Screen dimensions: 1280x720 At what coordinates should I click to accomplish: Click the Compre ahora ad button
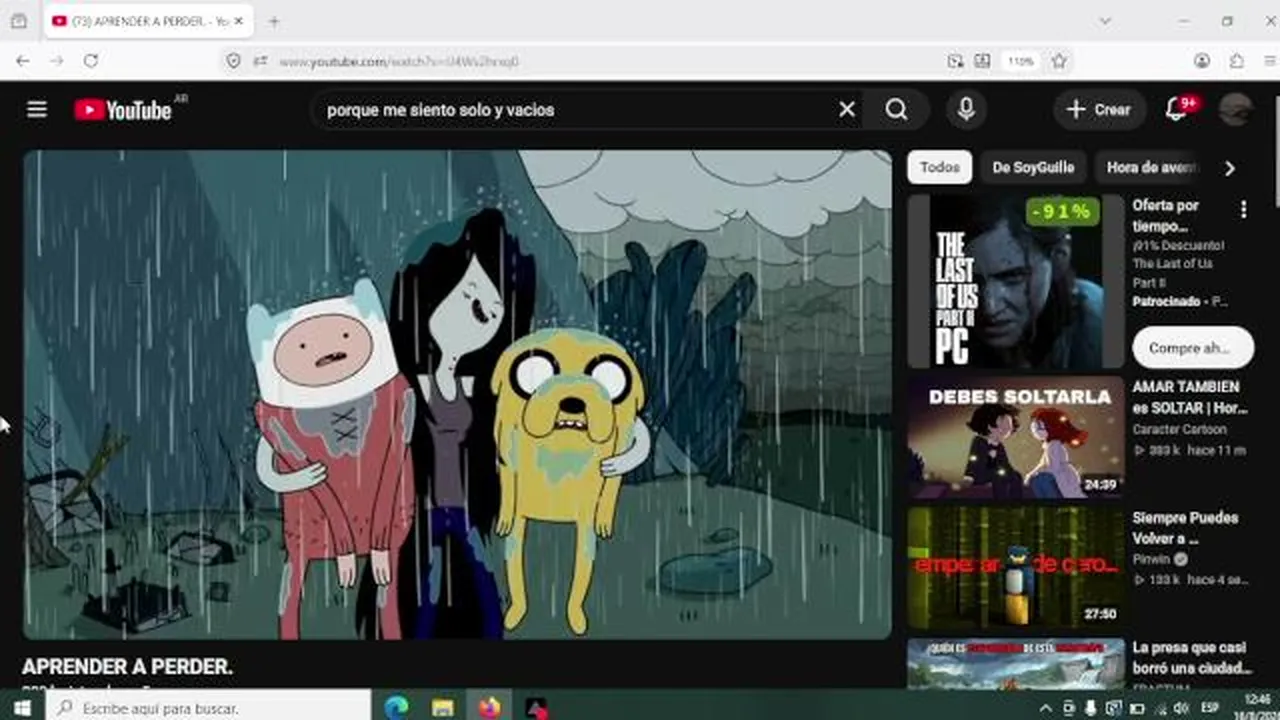(1193, 348)
